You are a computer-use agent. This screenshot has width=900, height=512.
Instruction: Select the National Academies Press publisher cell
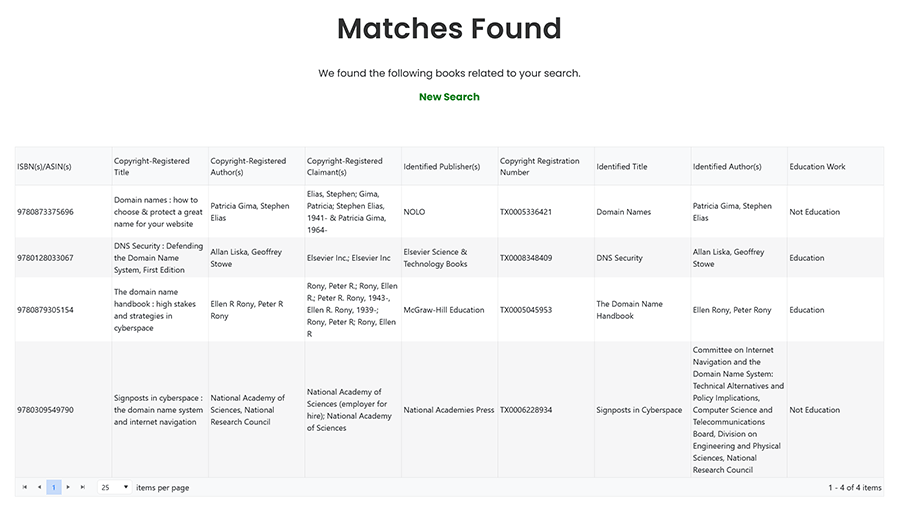pos(449,410)
